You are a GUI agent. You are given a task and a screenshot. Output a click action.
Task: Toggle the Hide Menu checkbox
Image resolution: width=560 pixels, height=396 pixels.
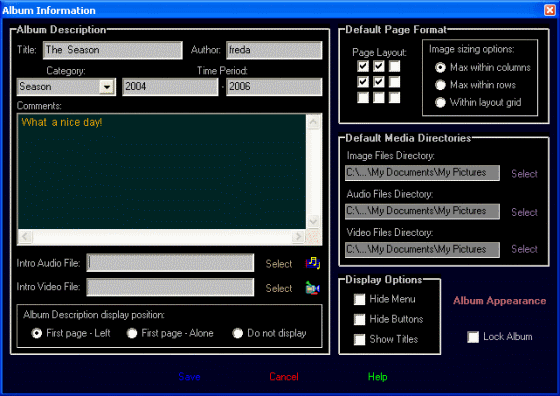(x=359, y=299)
